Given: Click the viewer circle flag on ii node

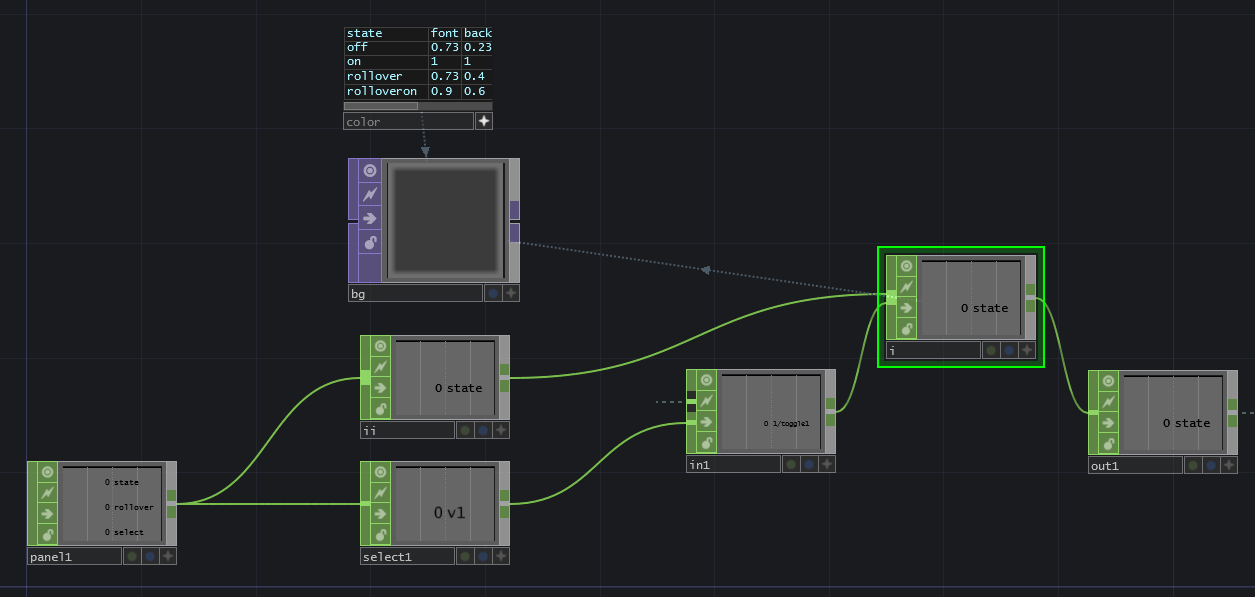Looking at the screenshot, I should tap(380, 346).
